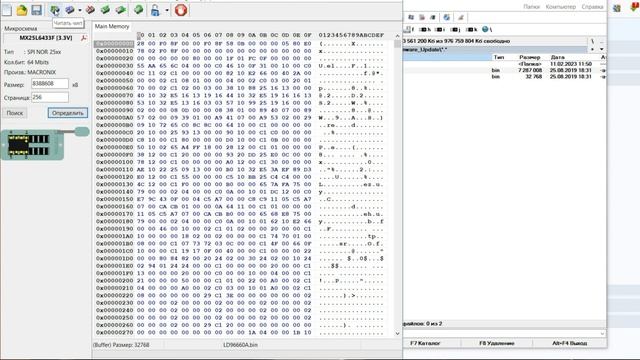The height and width of the screenshot is (360, 640).
Task: Open favorites star button in path bar
Action: coord(592,49)
